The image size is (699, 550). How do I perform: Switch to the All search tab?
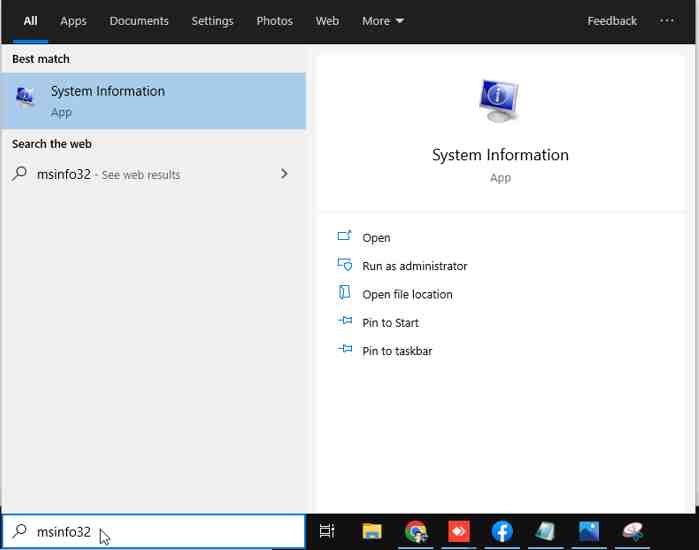[30, 21]
